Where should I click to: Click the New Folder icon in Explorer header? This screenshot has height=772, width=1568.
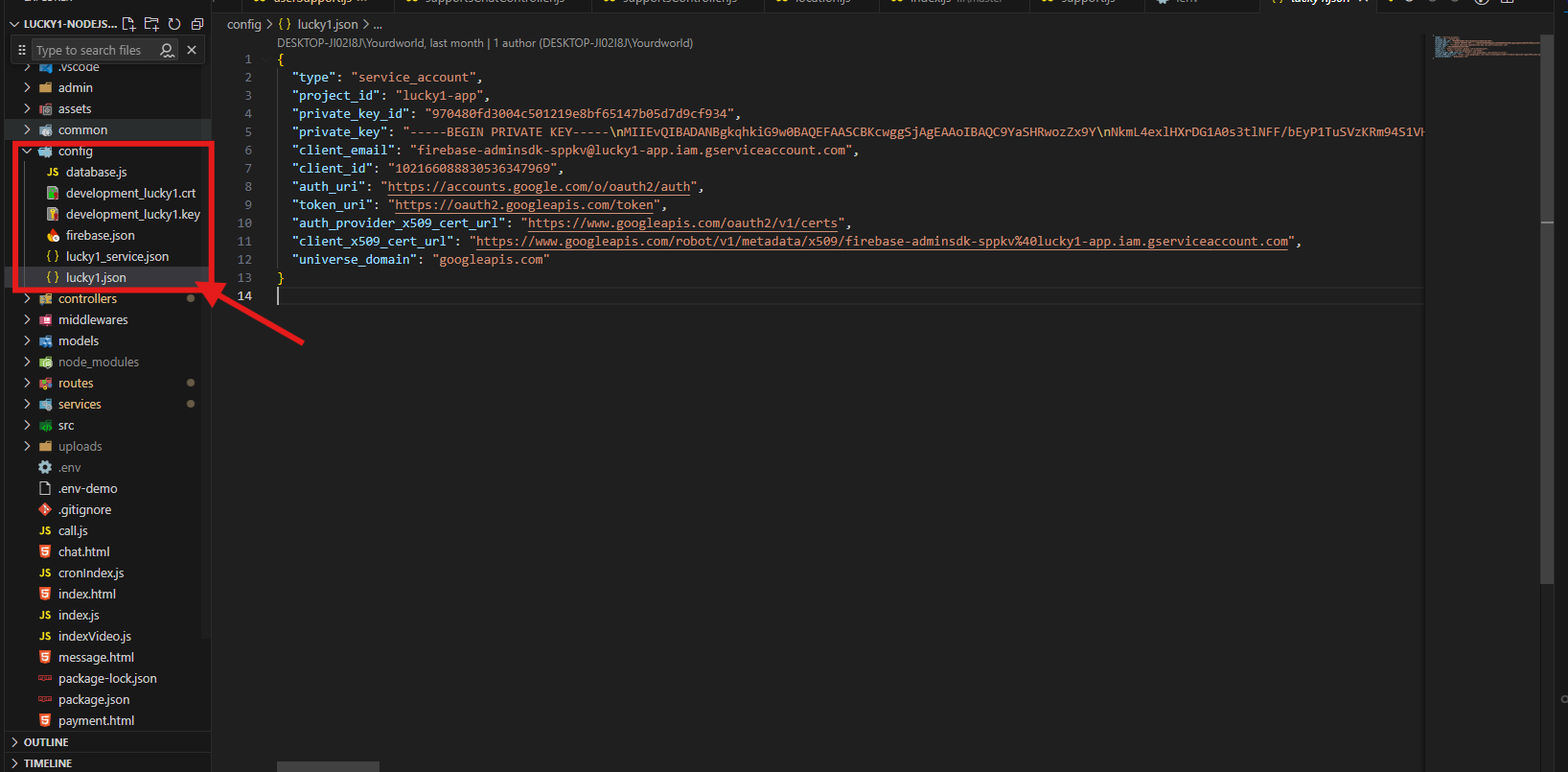tap(151, 24)
